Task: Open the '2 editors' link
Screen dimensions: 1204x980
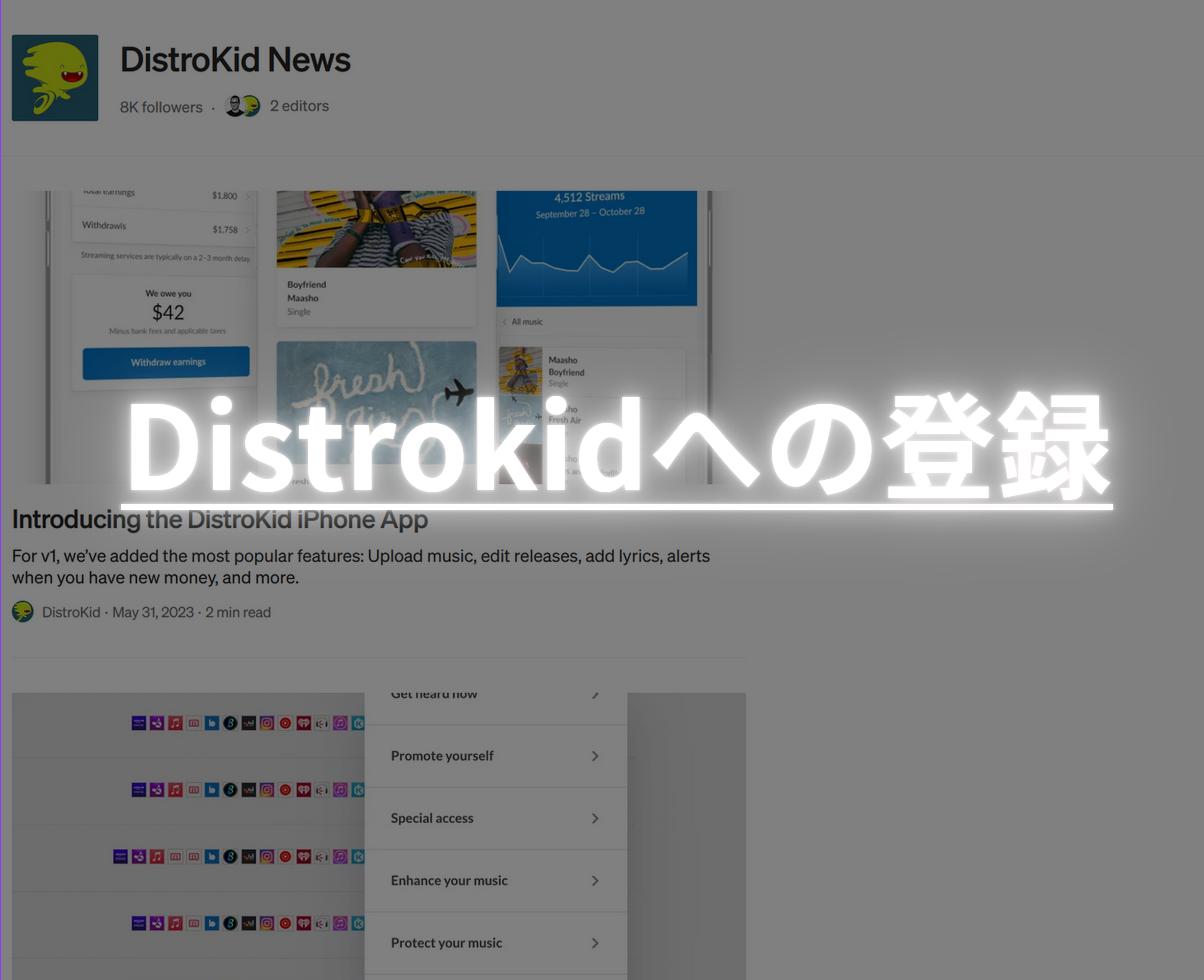Action: 299,106
